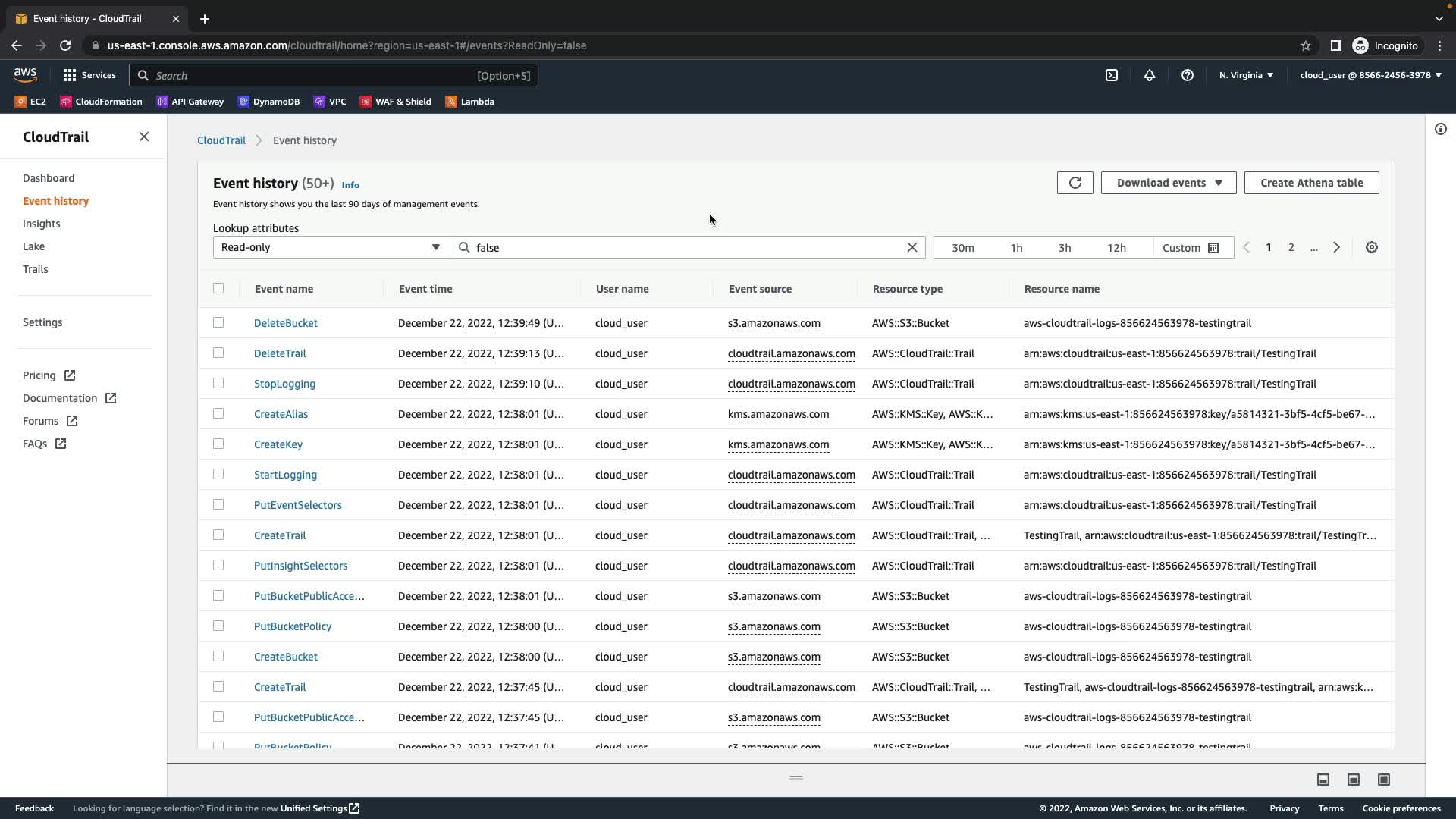
Task: Click Create Athena table button
Action: 1310,183
